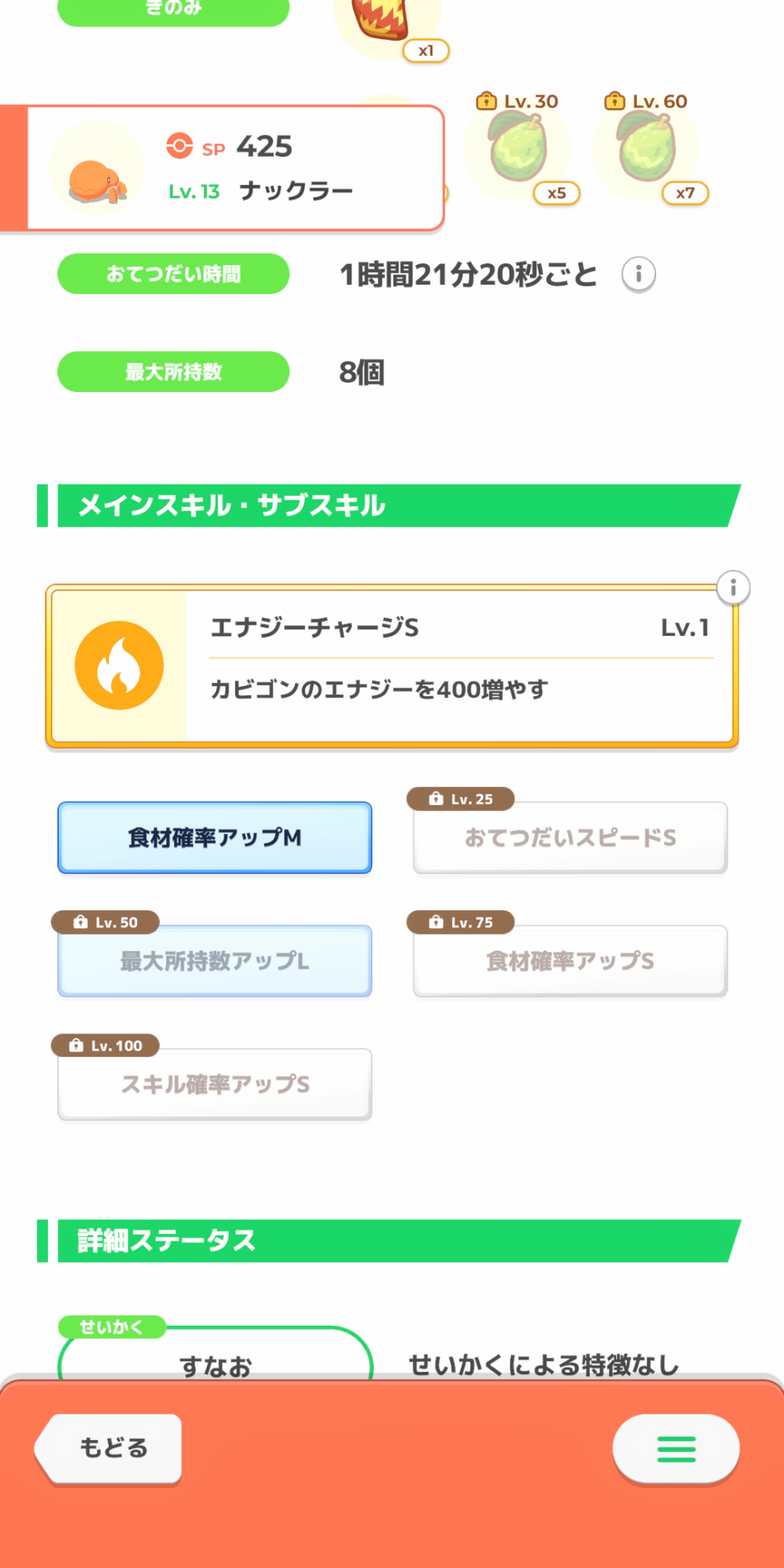Tap the ingredient item marked x1
Screen dimensions: 784x1568
pyautogui.click(x=384, y=20)
